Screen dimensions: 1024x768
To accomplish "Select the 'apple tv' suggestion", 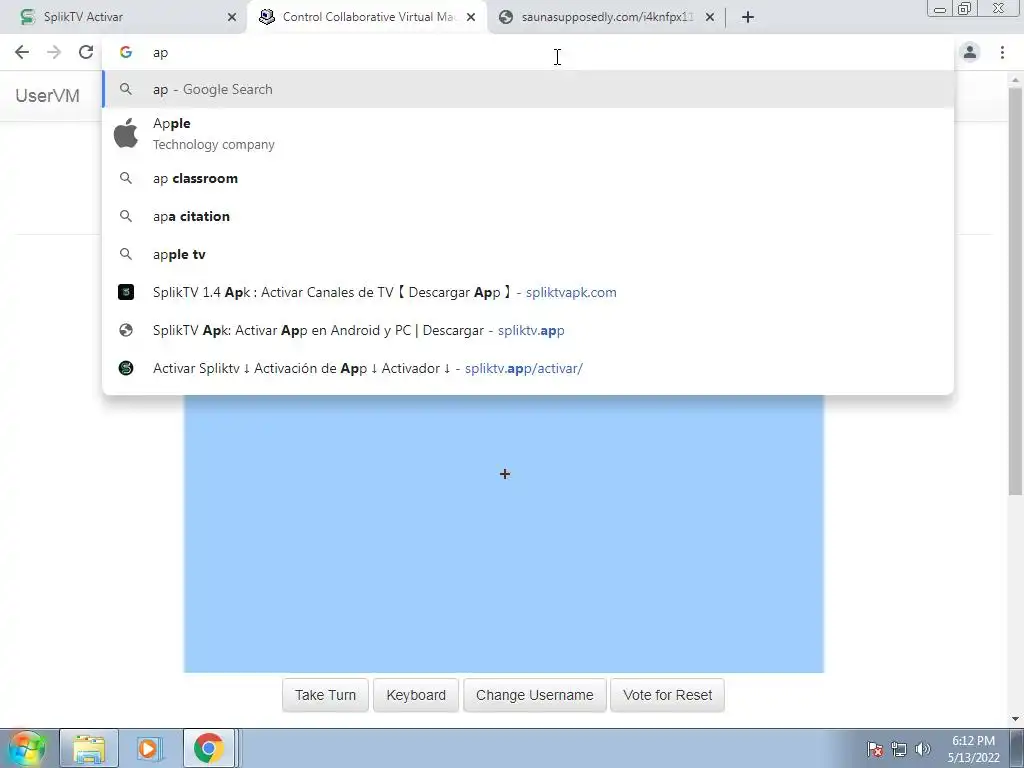I will coord(528,254).
